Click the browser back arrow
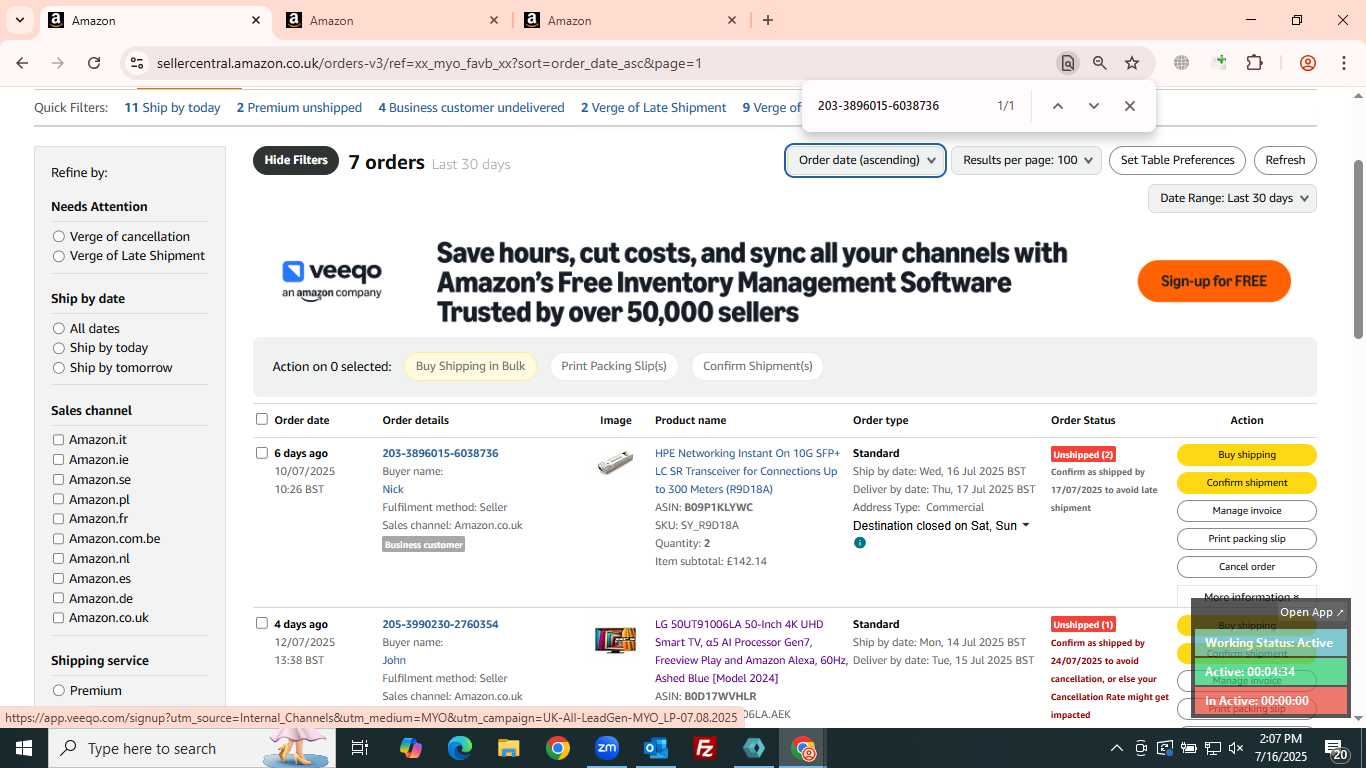Screen dimensions: 1366x768 click(x=22, y=63)
